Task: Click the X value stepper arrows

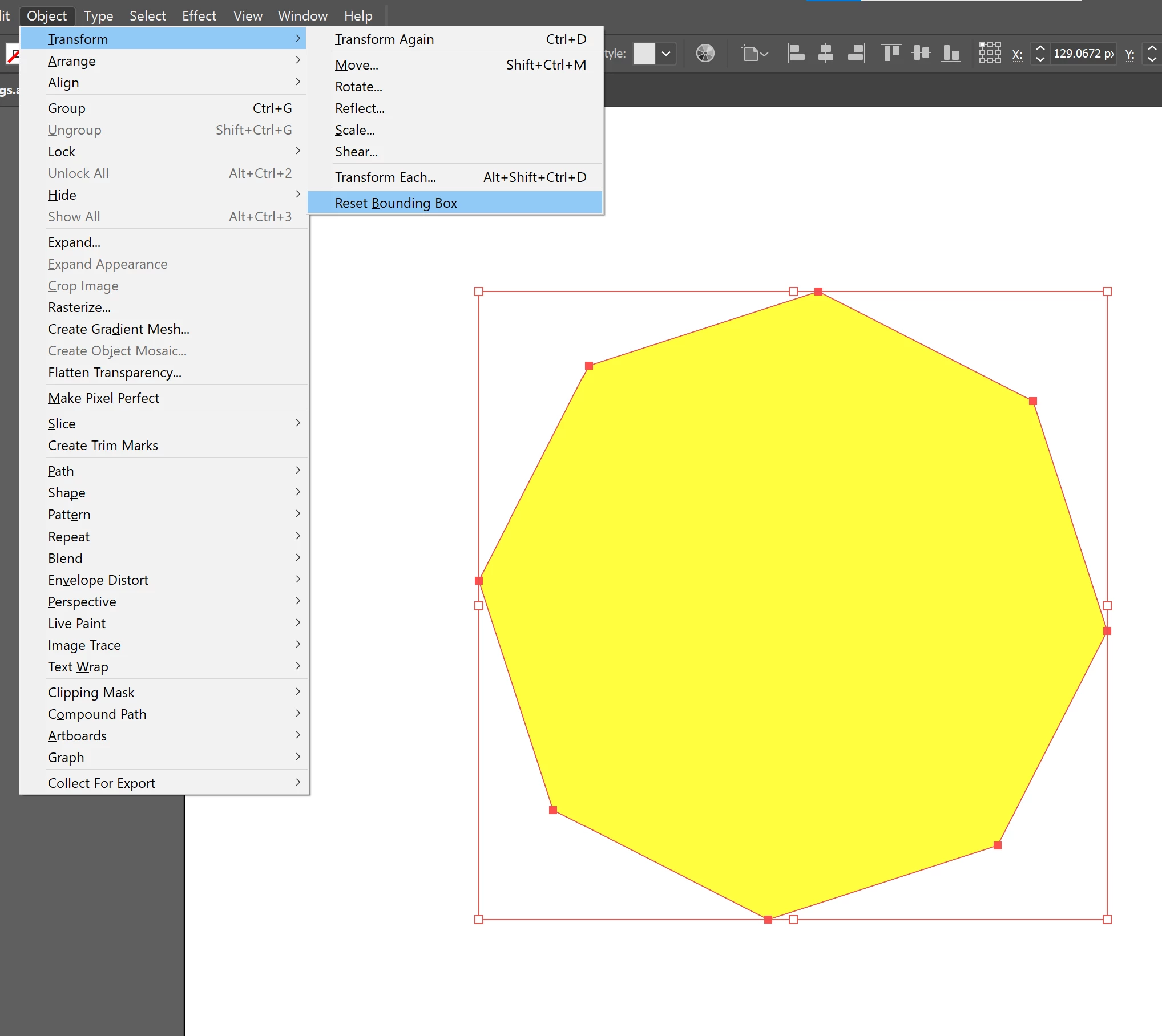Action: 1040,54
